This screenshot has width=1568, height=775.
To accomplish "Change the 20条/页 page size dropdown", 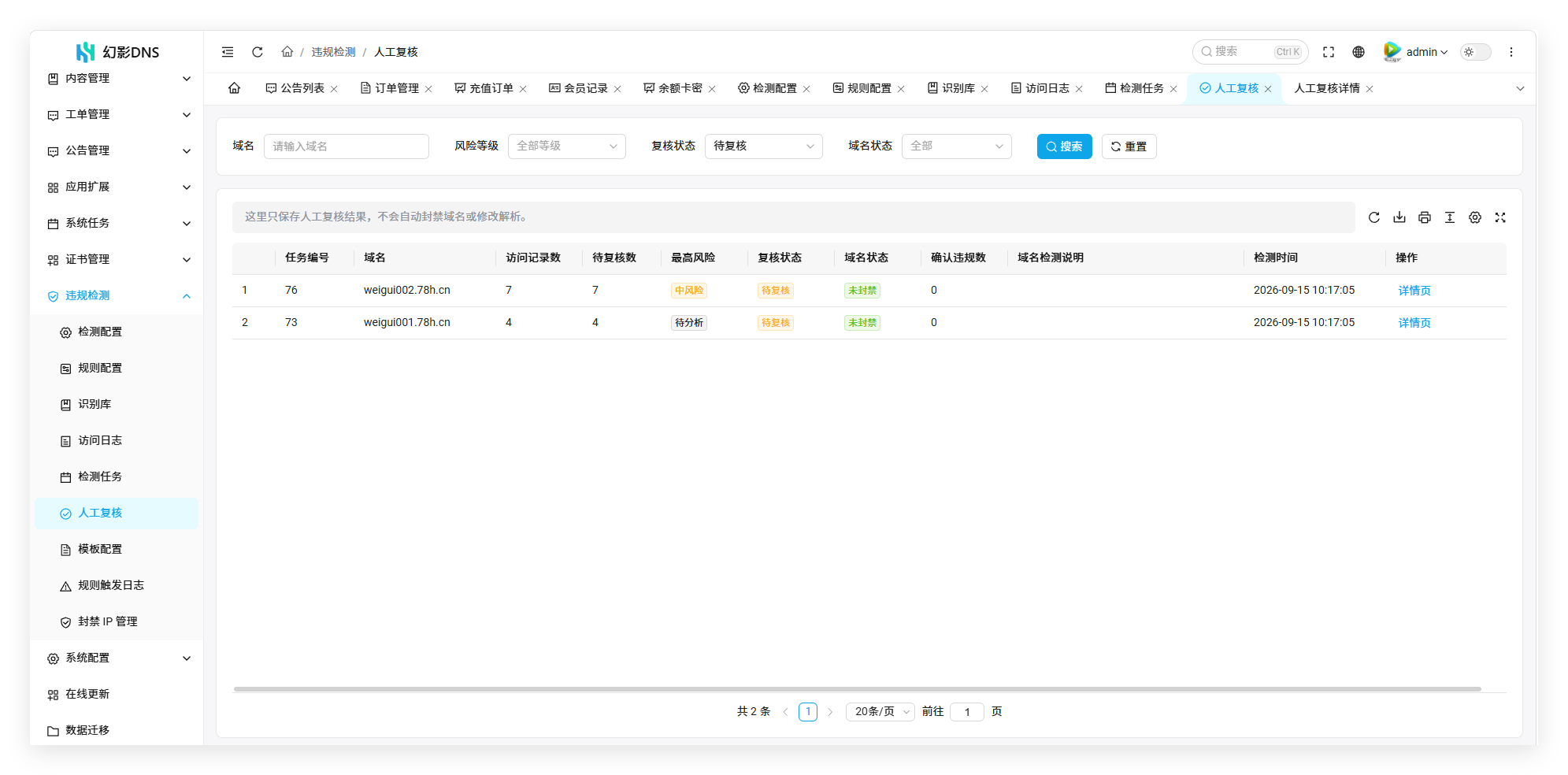I will tap(880, 712).
